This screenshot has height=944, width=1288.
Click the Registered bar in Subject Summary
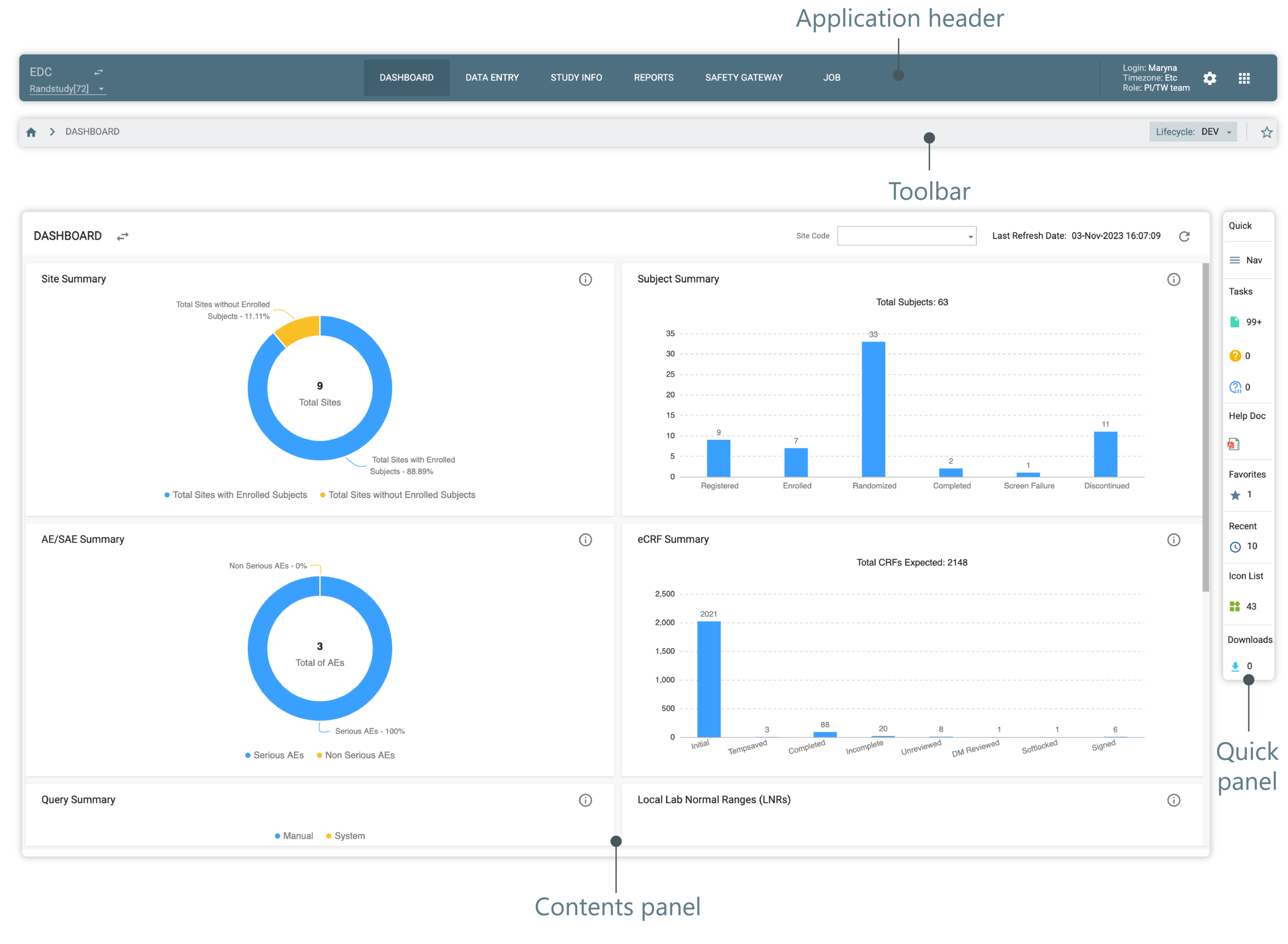point(718,458)
